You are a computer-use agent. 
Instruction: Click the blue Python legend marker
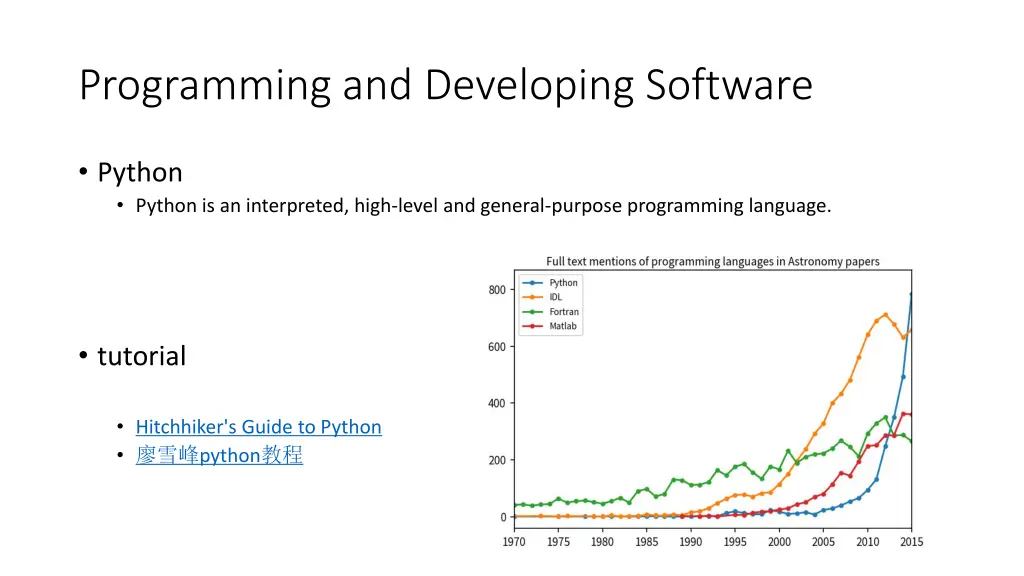tap(534, 283)
